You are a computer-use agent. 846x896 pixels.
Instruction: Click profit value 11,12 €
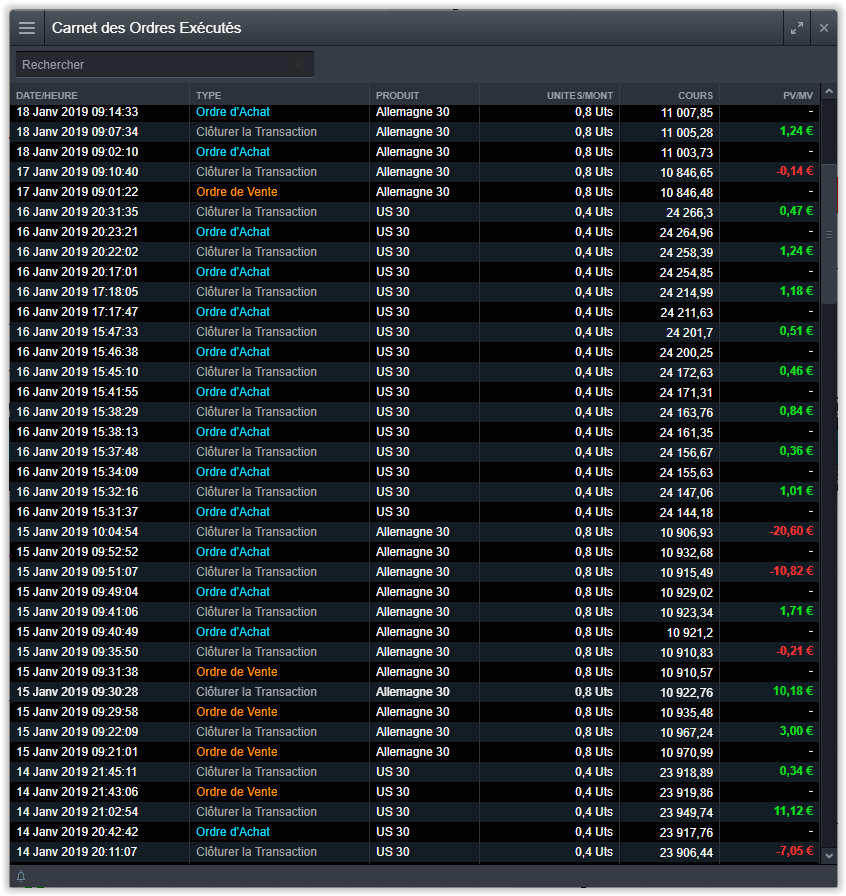(x=793, y=811)
